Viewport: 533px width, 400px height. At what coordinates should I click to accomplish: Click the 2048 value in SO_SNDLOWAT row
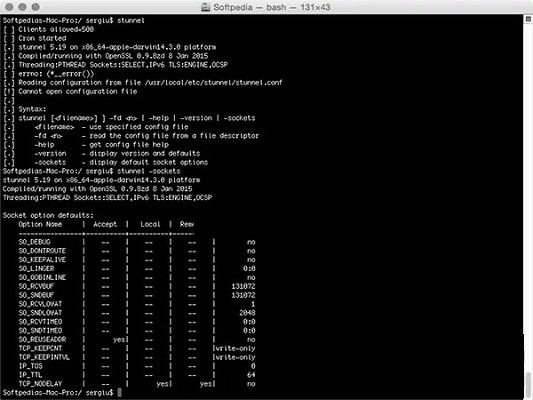coord(247,313)
